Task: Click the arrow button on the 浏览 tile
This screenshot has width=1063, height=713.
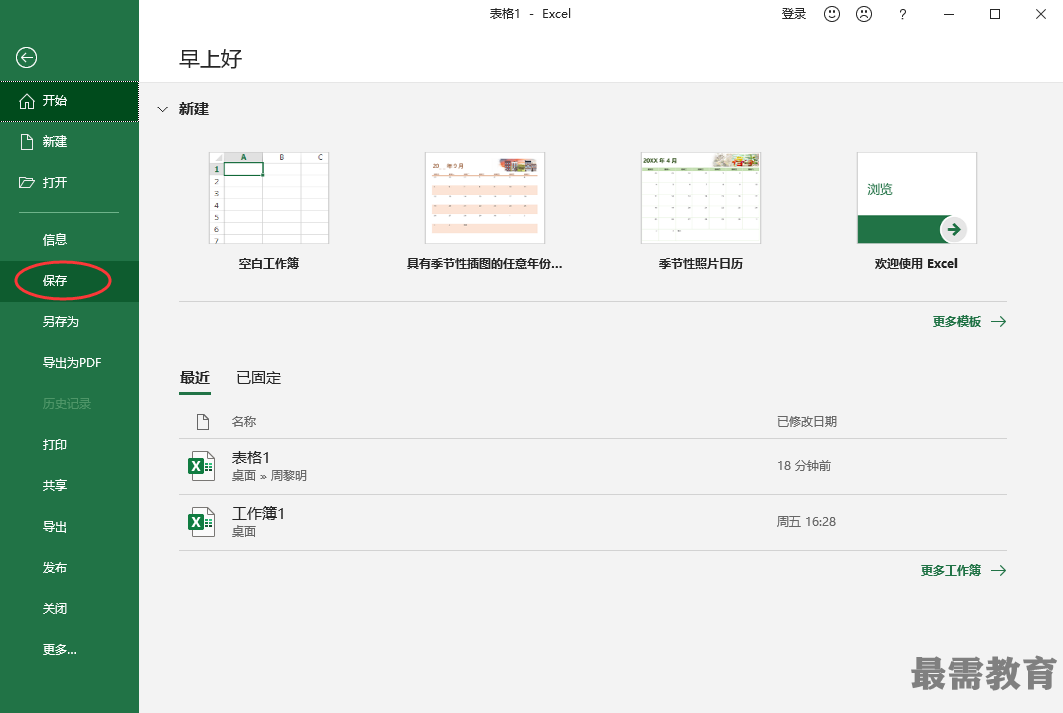Action: click(953, 229)
